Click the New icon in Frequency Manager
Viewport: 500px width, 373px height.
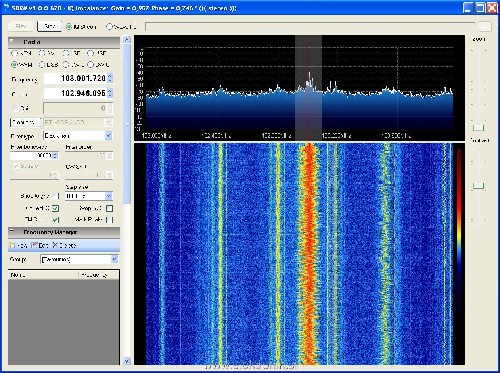pyautogui.click(x=12, y=245)
